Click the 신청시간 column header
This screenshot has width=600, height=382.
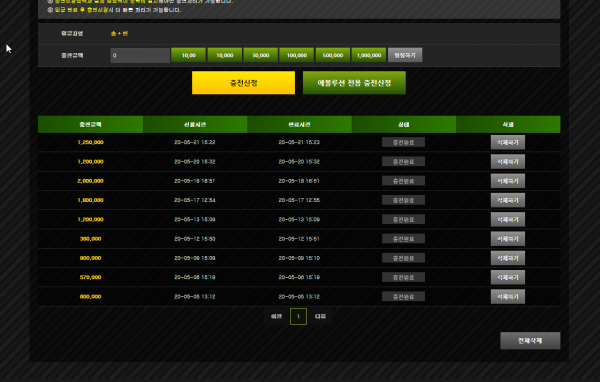(x=195, y=124)
